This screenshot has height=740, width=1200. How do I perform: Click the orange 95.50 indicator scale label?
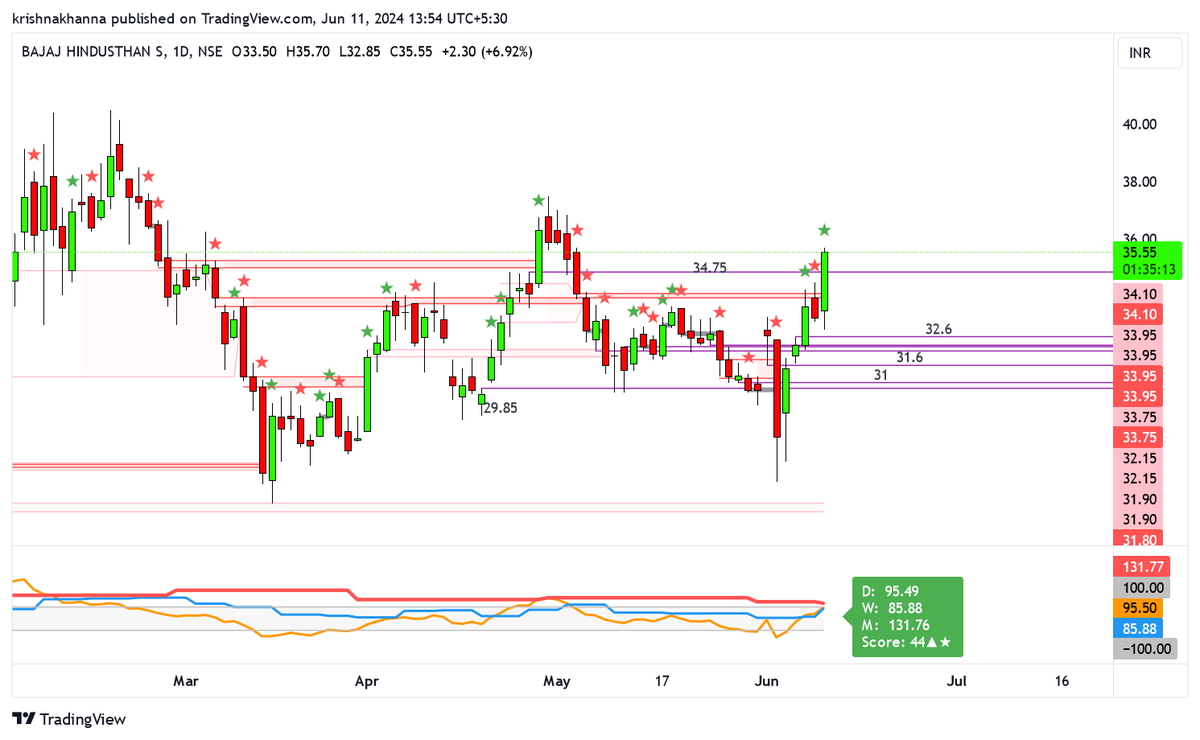1140,608
